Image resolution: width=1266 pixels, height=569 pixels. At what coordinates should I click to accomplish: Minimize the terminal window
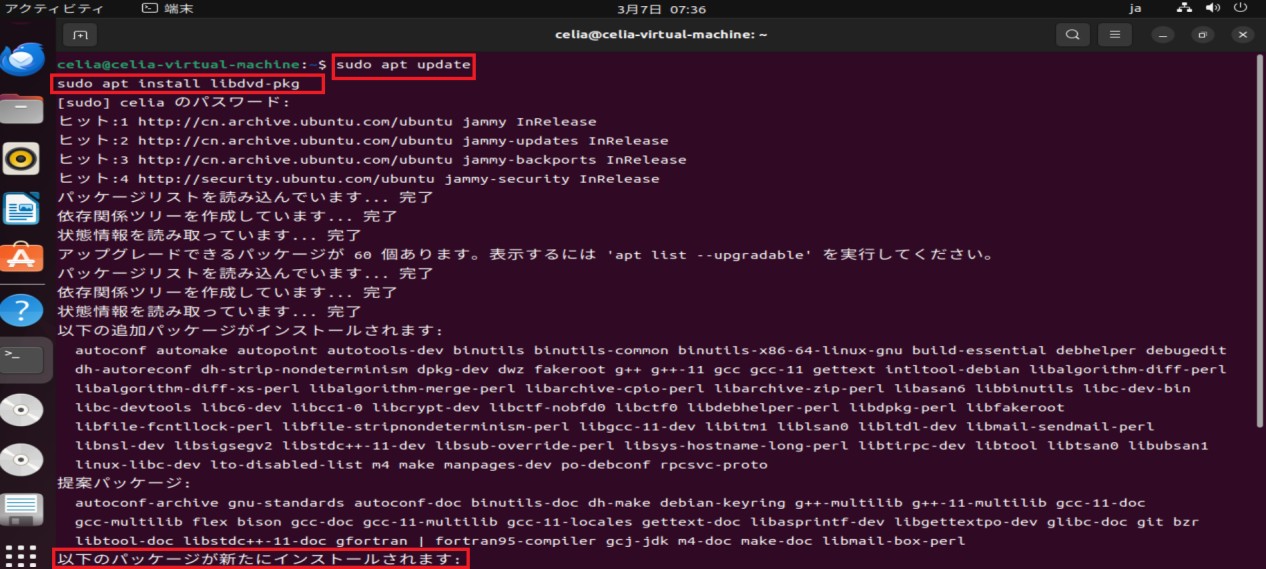pyautogui.click(x=1162, y=34)
